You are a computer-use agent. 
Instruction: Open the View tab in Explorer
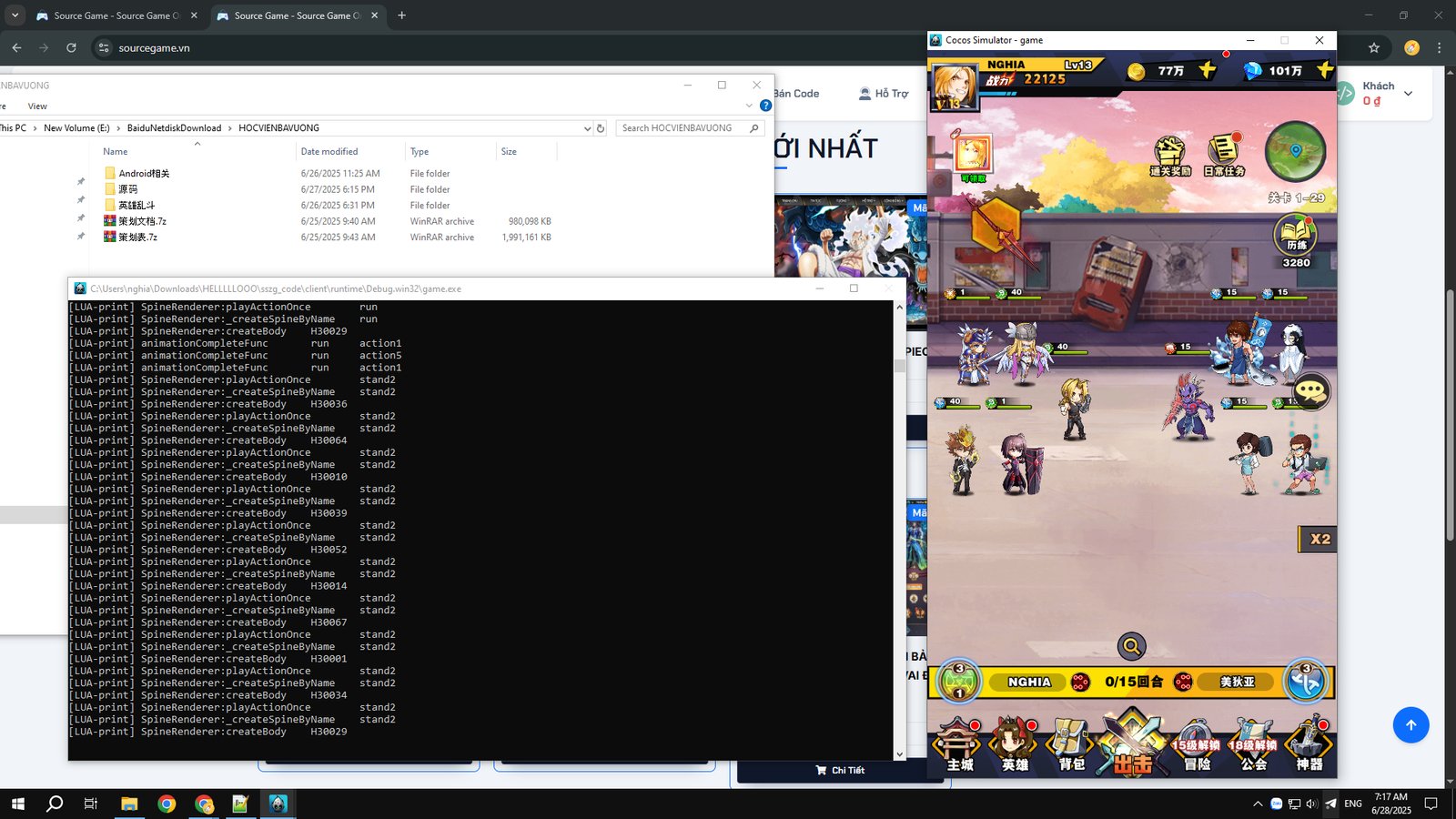pos(37,106)
